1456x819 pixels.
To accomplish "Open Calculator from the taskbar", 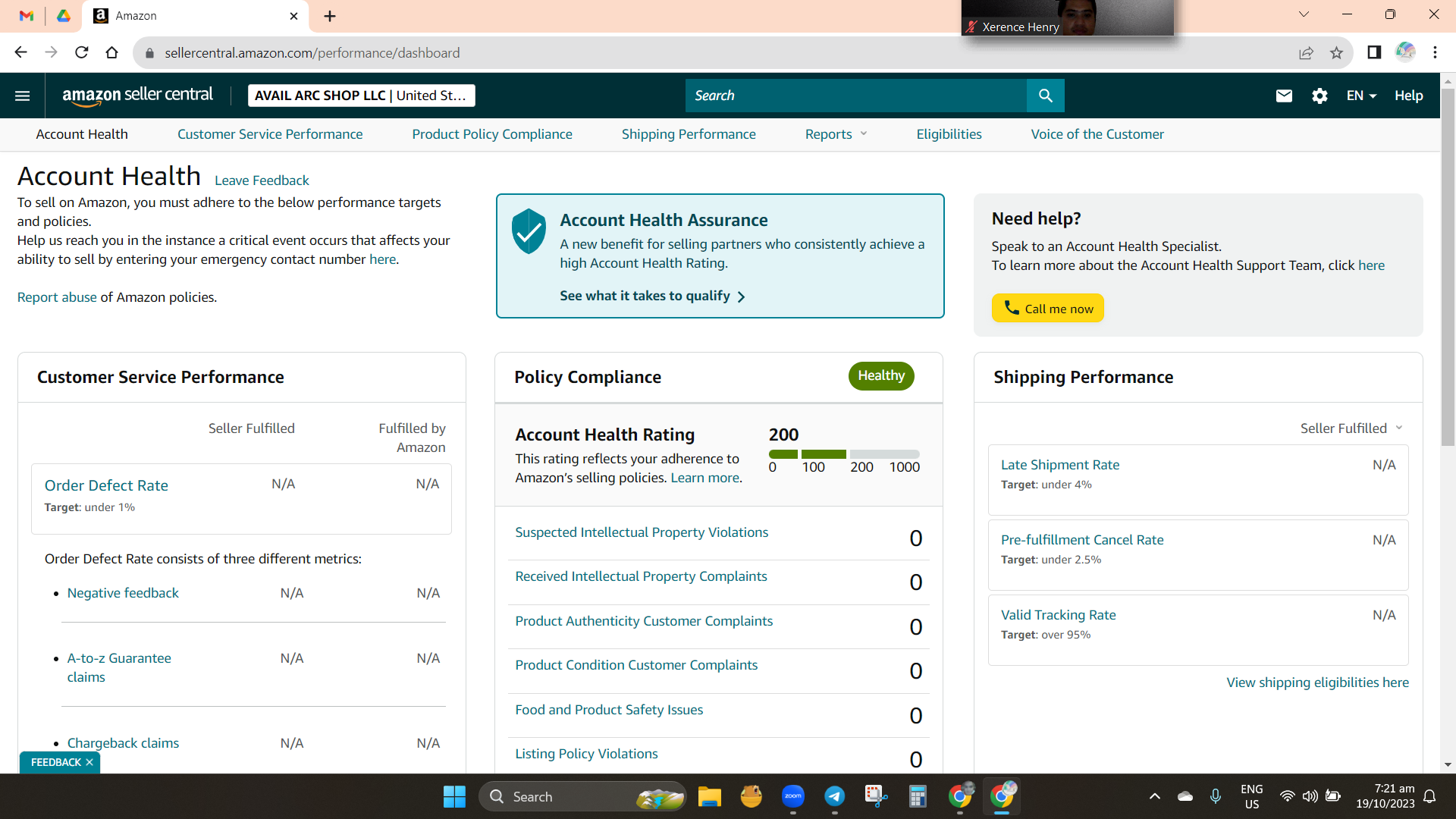I will [x=918, y=796].
